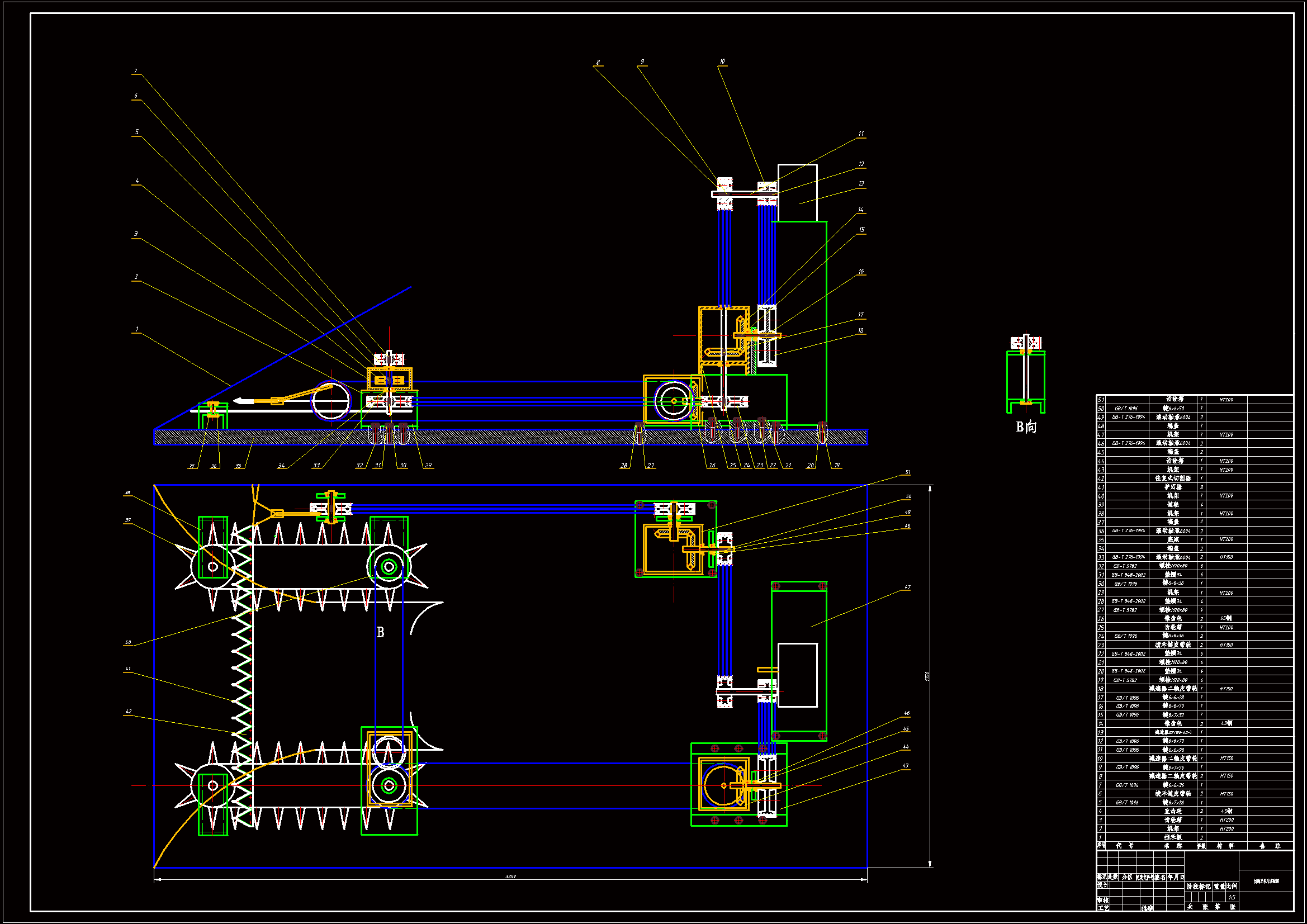Image resolution: width=1307 pixels, height=924 pixels.
Task: Click part balloon number 51
Action: coord(908,472)
